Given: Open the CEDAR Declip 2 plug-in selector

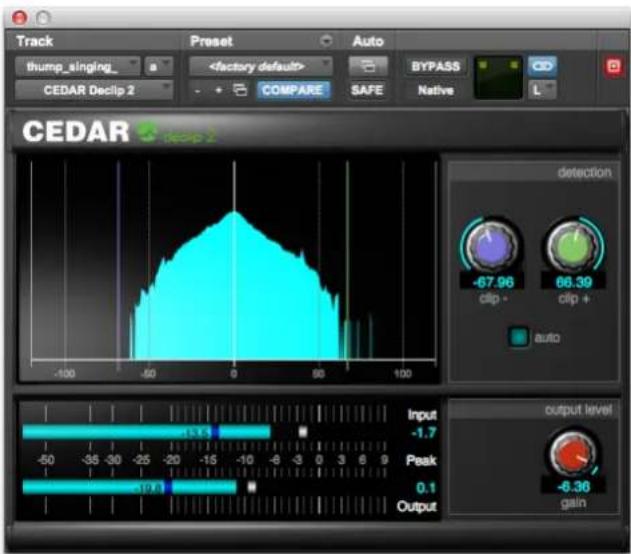Looking at the screenshot, I should (x=94, y=90).
